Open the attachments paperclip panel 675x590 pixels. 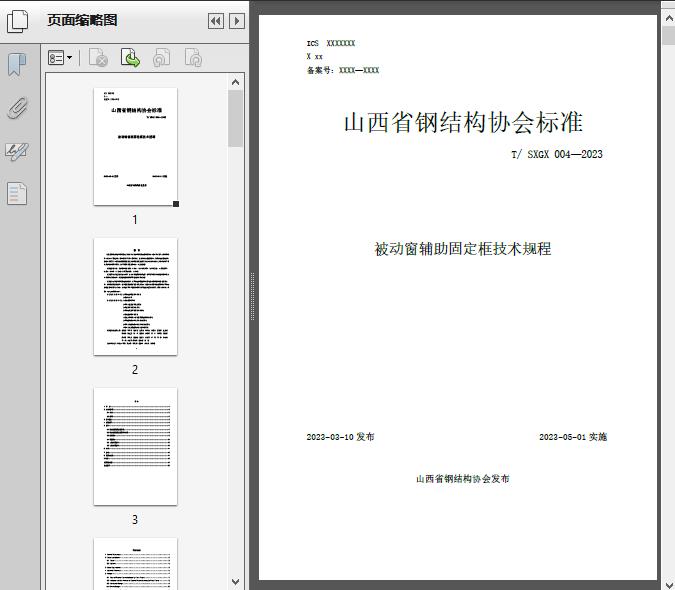point(18,108)
